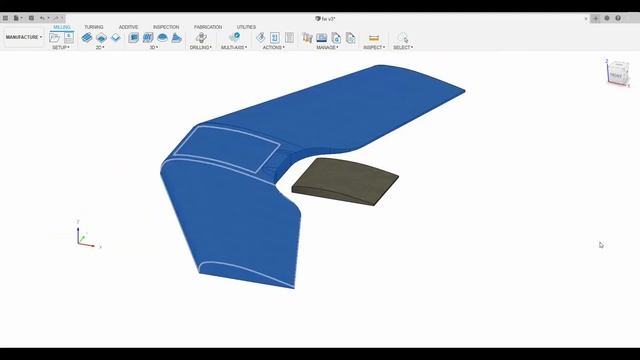Undo the last action
Image resolution: width=640 pixels, height=360 pixels.
(42, 18)
